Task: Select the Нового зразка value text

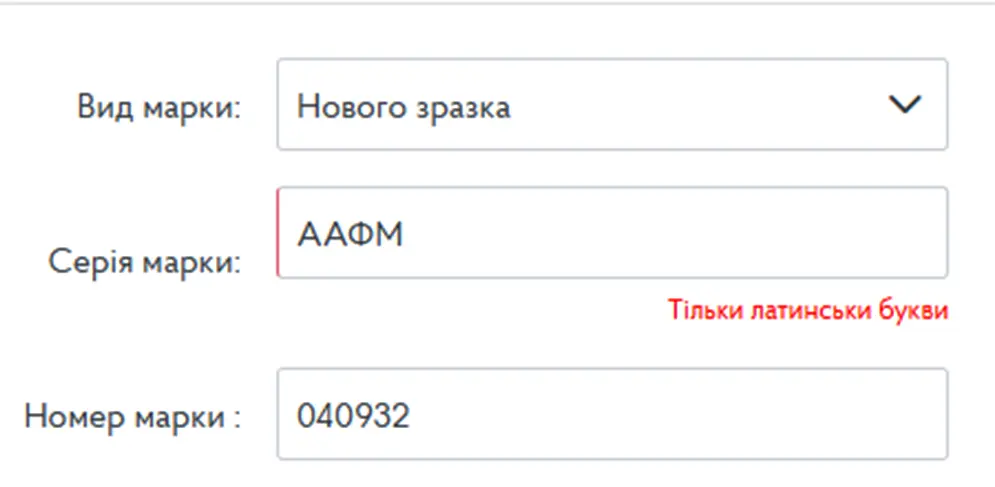Action: click(403, 106)
